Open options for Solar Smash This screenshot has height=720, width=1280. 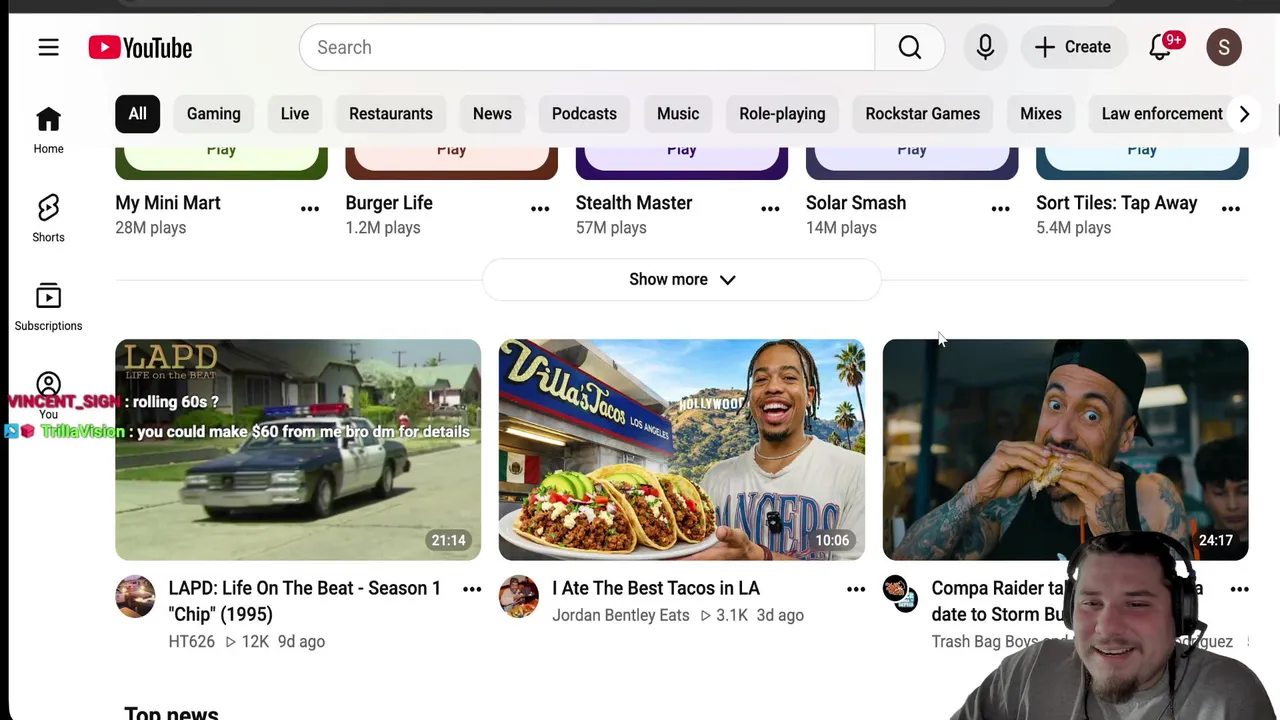[x=1000, y=209]
